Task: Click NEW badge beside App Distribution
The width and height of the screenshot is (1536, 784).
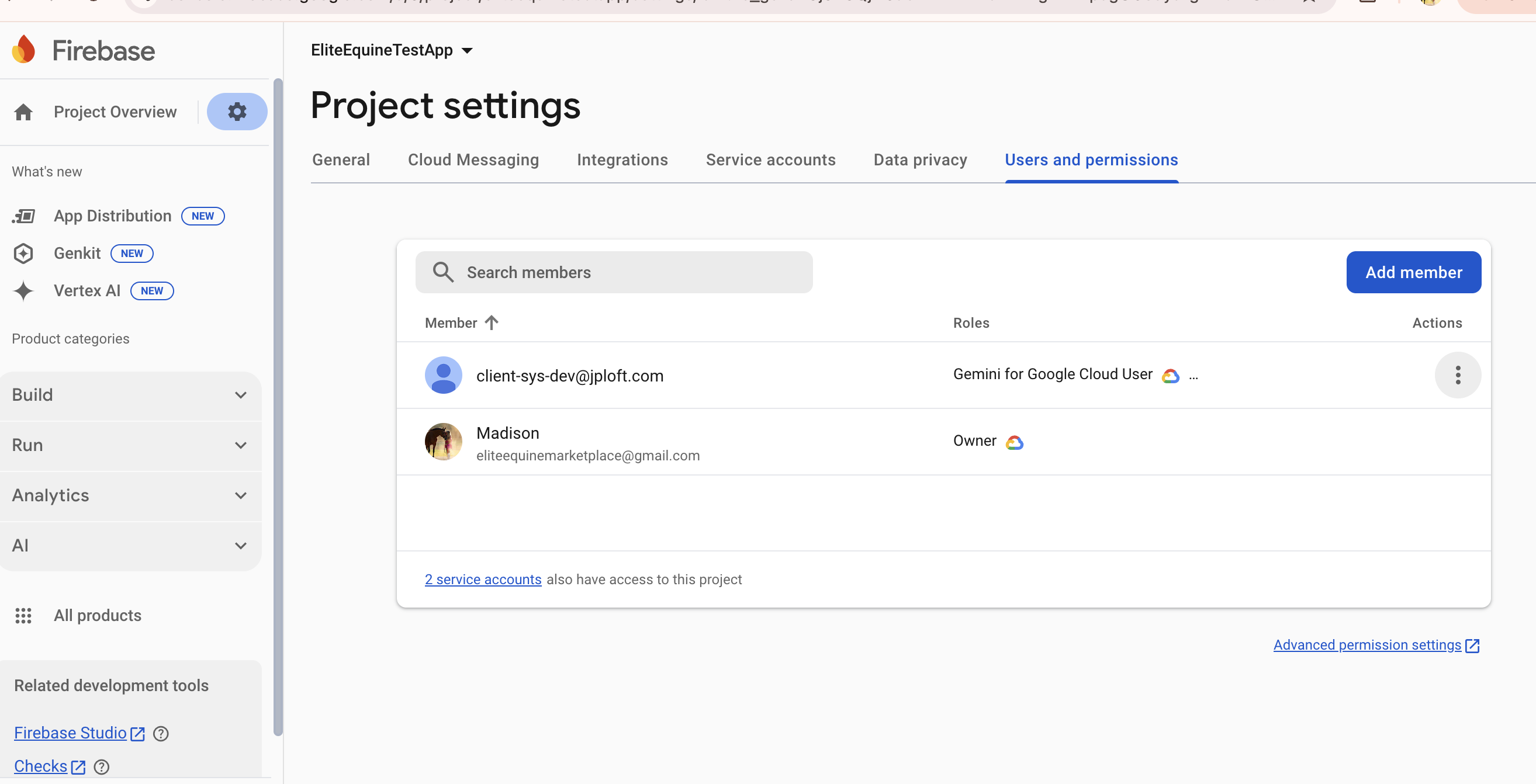Action: point(203,216)
